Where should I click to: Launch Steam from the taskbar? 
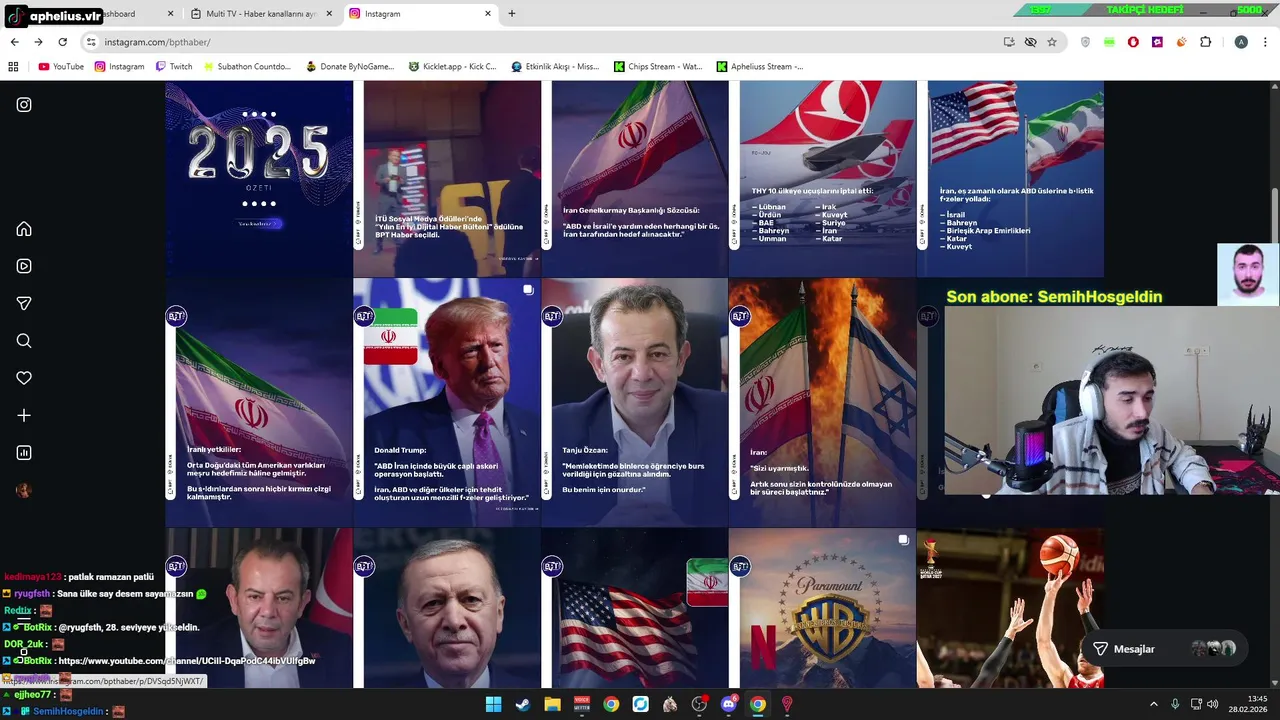(523, 704)
